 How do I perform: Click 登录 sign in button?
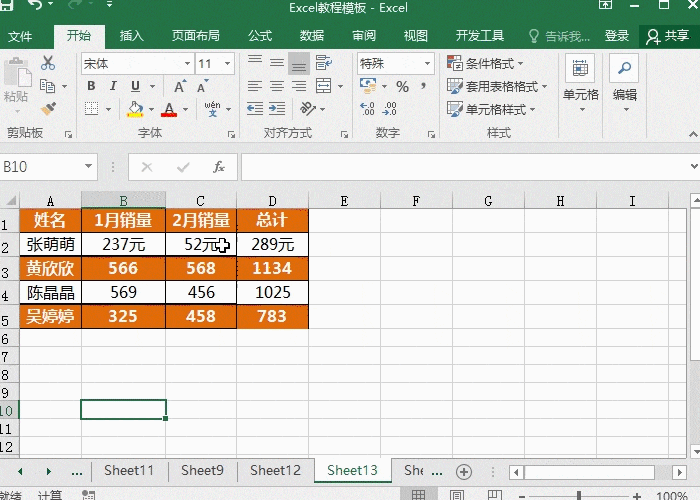pos(617,36)
